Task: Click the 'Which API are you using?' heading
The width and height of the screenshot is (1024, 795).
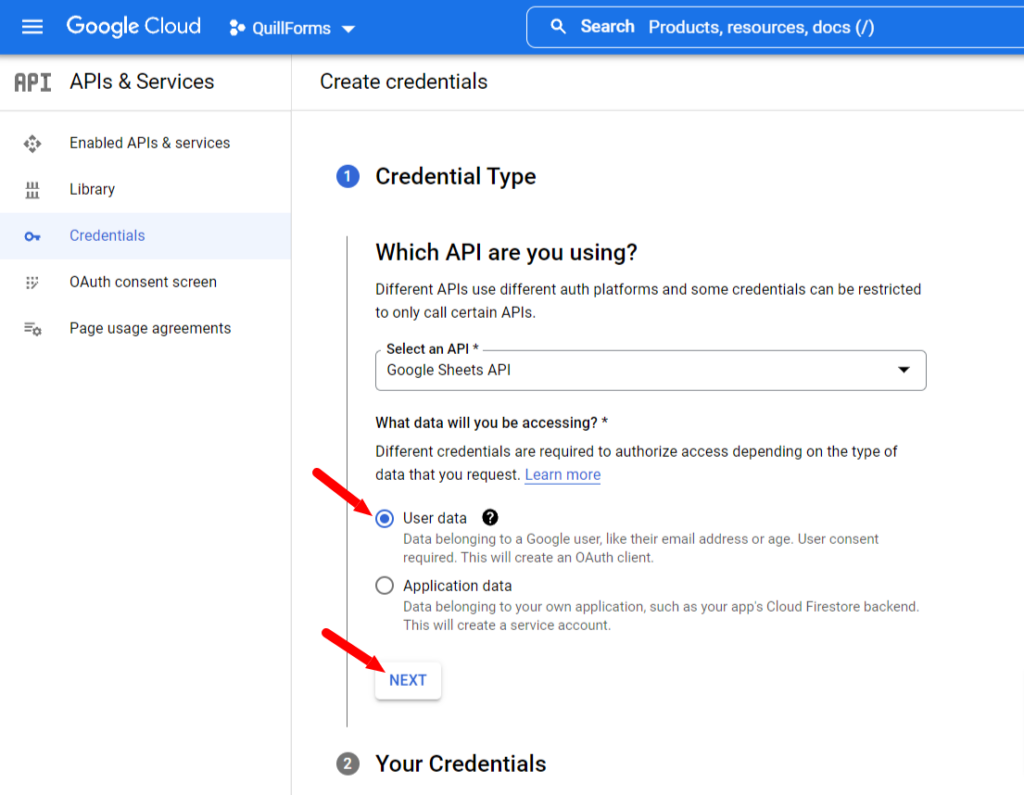Action: click(x=506, y=252)
